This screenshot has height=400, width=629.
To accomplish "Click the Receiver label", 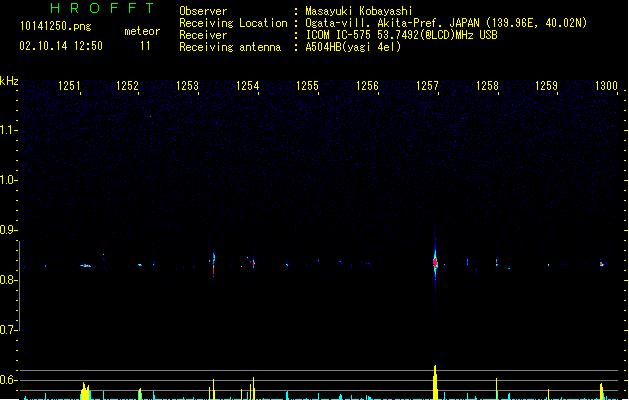I will coord(203,35).
